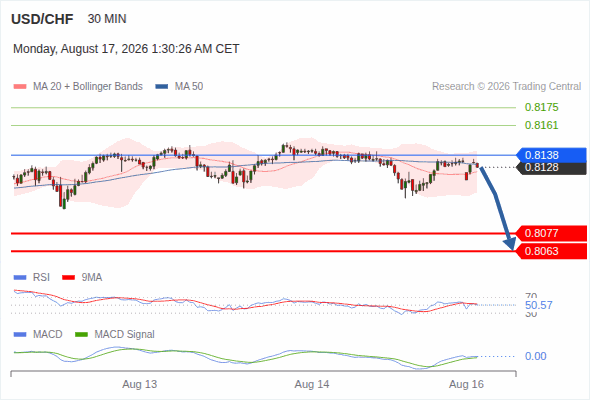
Task: Click the 30 MIN timeframe label
Action: pyautogui.click(x=107, y=19)
